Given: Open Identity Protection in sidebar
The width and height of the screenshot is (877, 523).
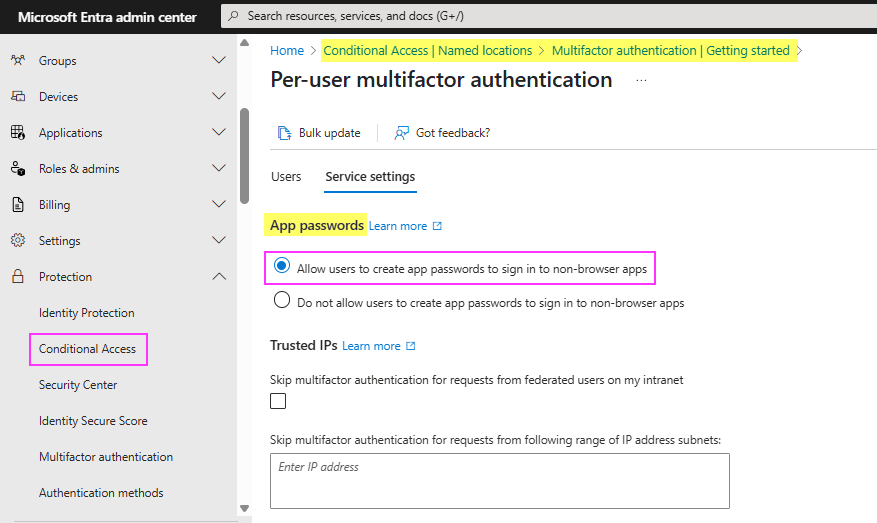Looking at the screenshot, I should click(87, 313).
